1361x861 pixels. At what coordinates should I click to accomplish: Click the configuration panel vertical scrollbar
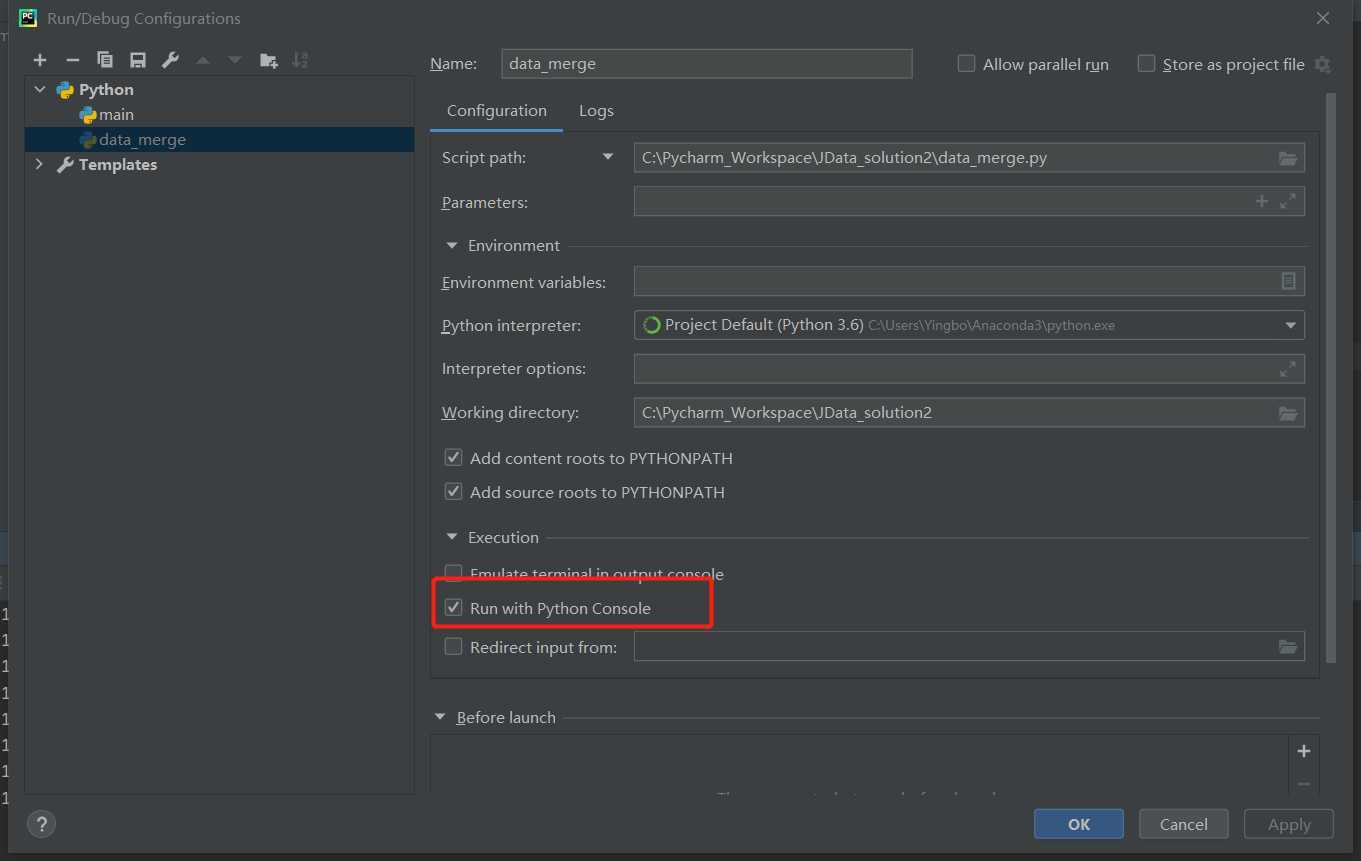[1330, 378]
